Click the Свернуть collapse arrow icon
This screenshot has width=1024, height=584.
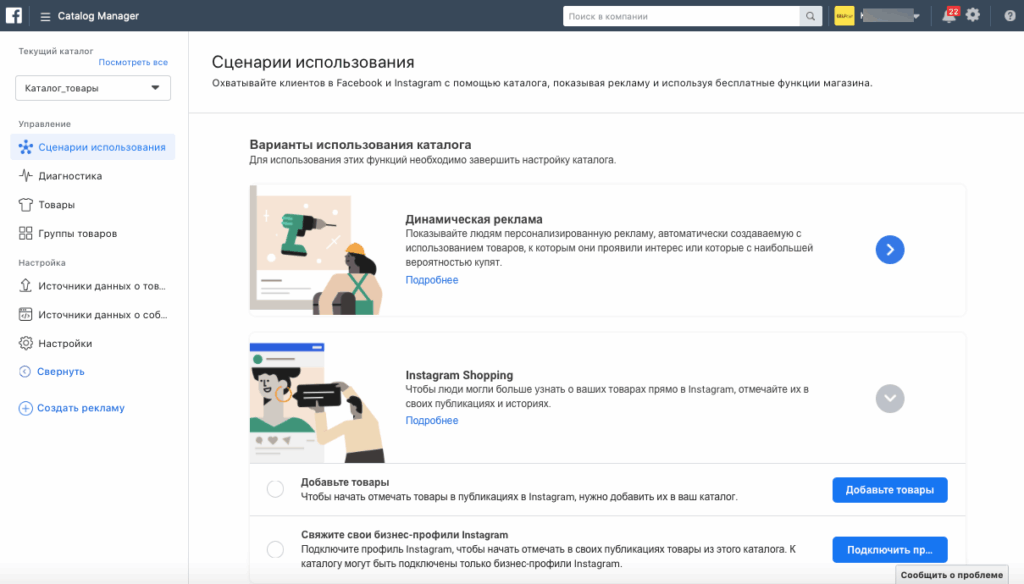(x=25, y=372)
